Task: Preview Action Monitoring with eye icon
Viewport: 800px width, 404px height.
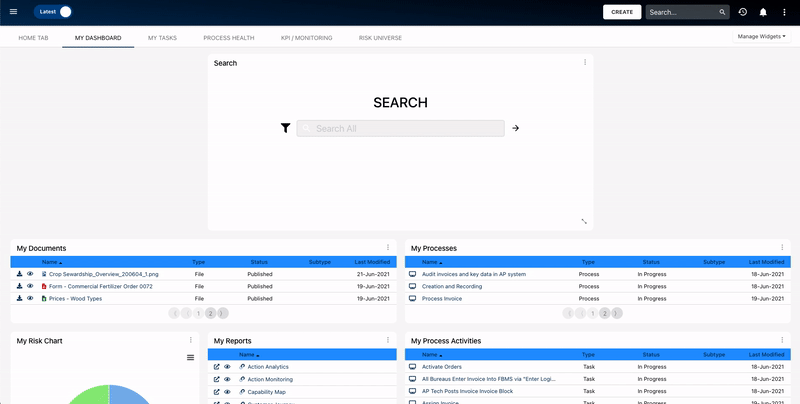Action: pyautogui.click(x=227, y=379)
